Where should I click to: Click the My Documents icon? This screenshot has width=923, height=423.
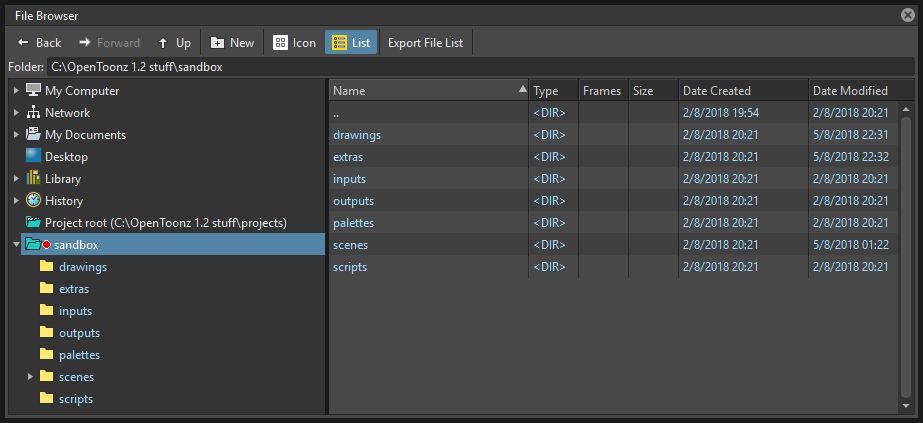pos(34,135)
